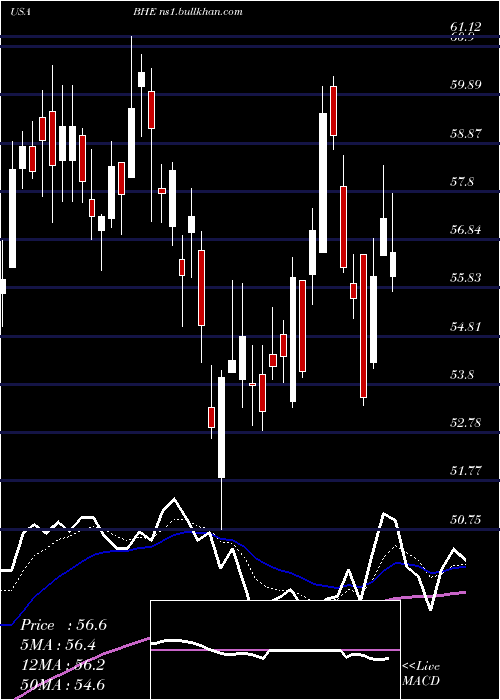Click the Price : 56.6 readout

click(64, 625)
